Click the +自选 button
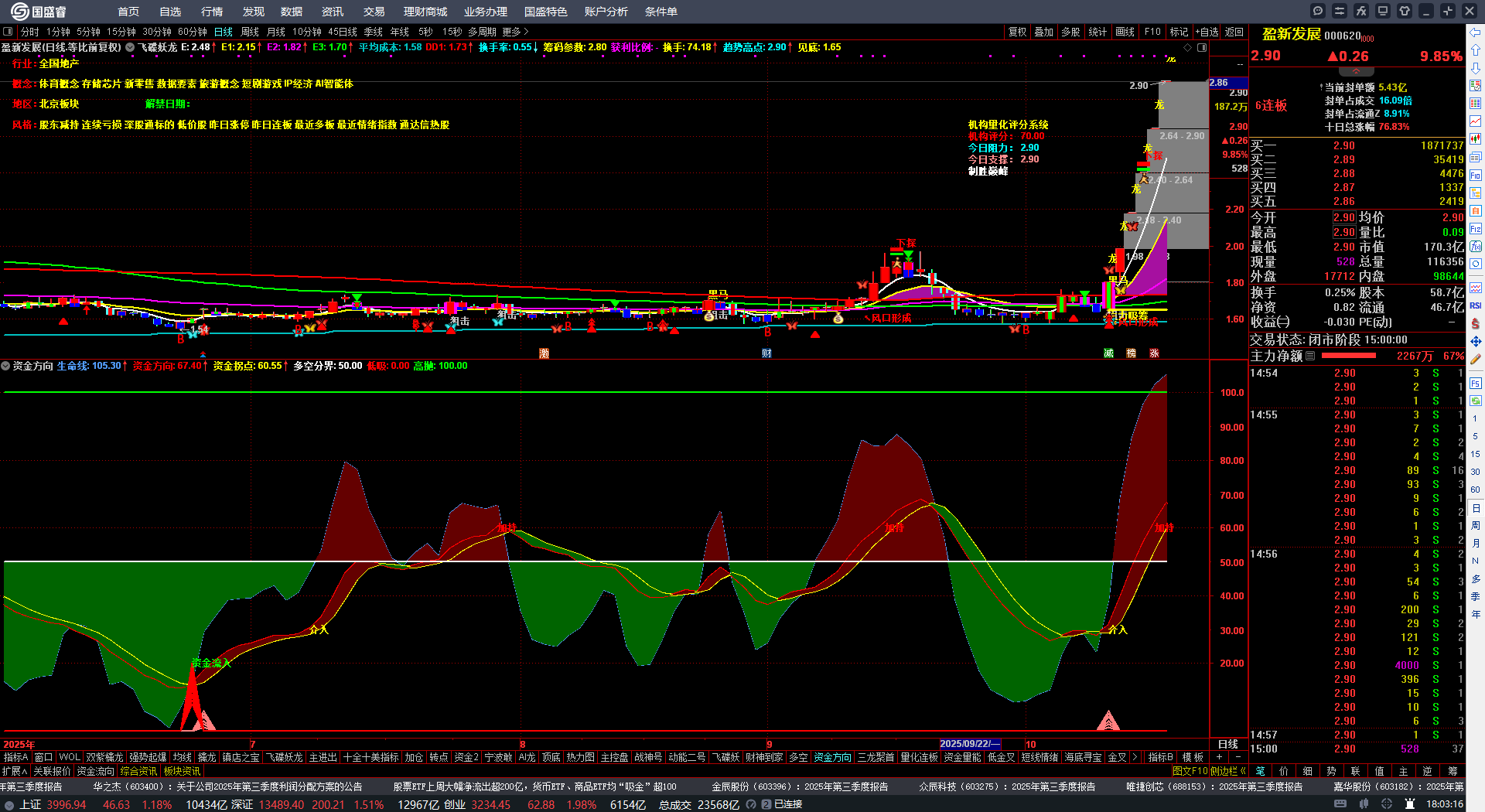 [x=1207, y=32]
